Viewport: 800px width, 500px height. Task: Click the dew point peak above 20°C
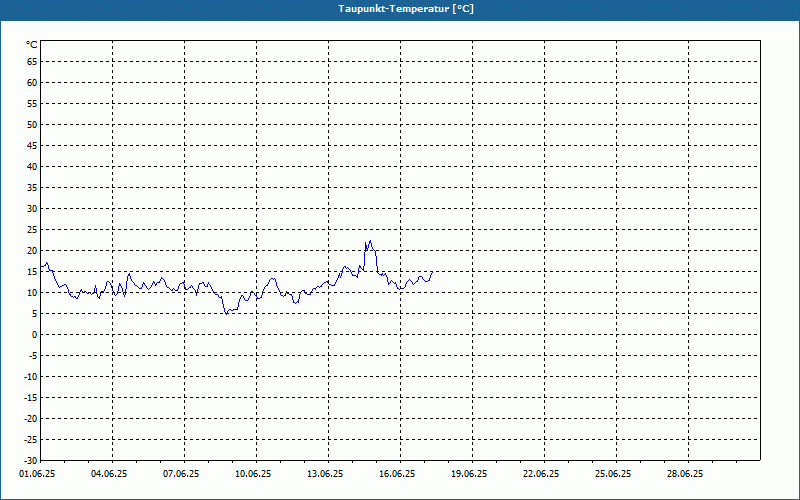click(370, 241)
